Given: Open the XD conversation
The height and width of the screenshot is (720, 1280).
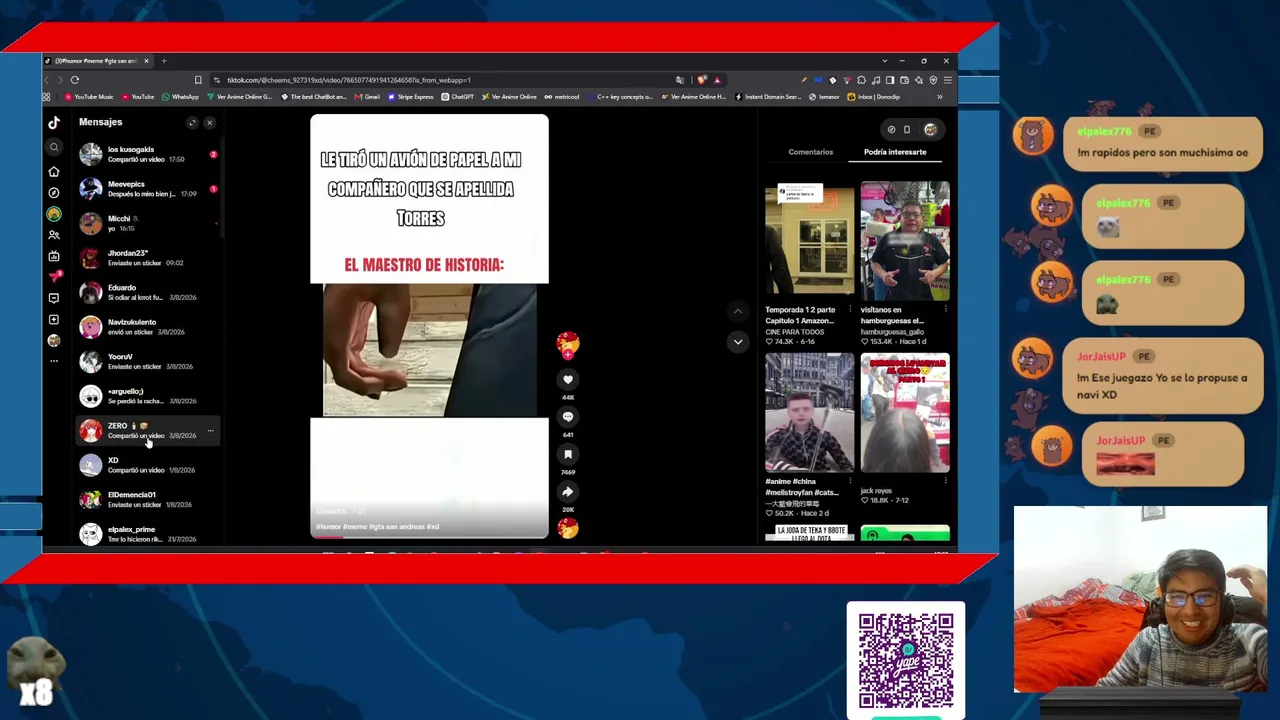Looking at the screenshot, I should (148, 465).
